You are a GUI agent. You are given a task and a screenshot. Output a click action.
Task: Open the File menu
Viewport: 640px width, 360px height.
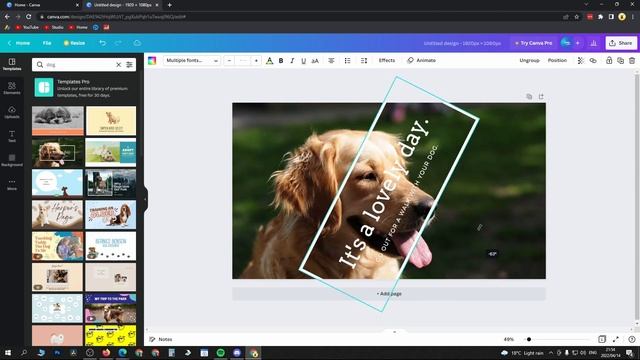point(47,43)
